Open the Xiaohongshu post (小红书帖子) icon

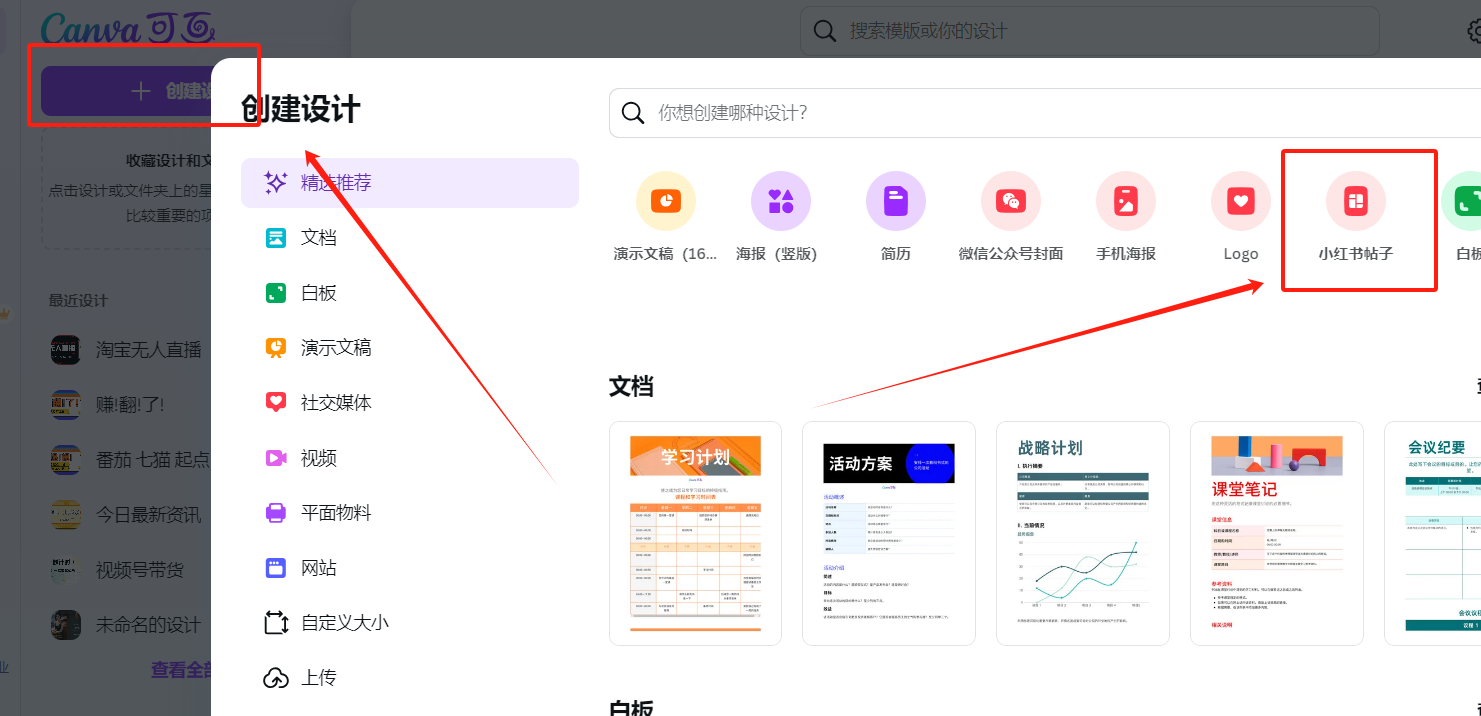point(1355,201)
